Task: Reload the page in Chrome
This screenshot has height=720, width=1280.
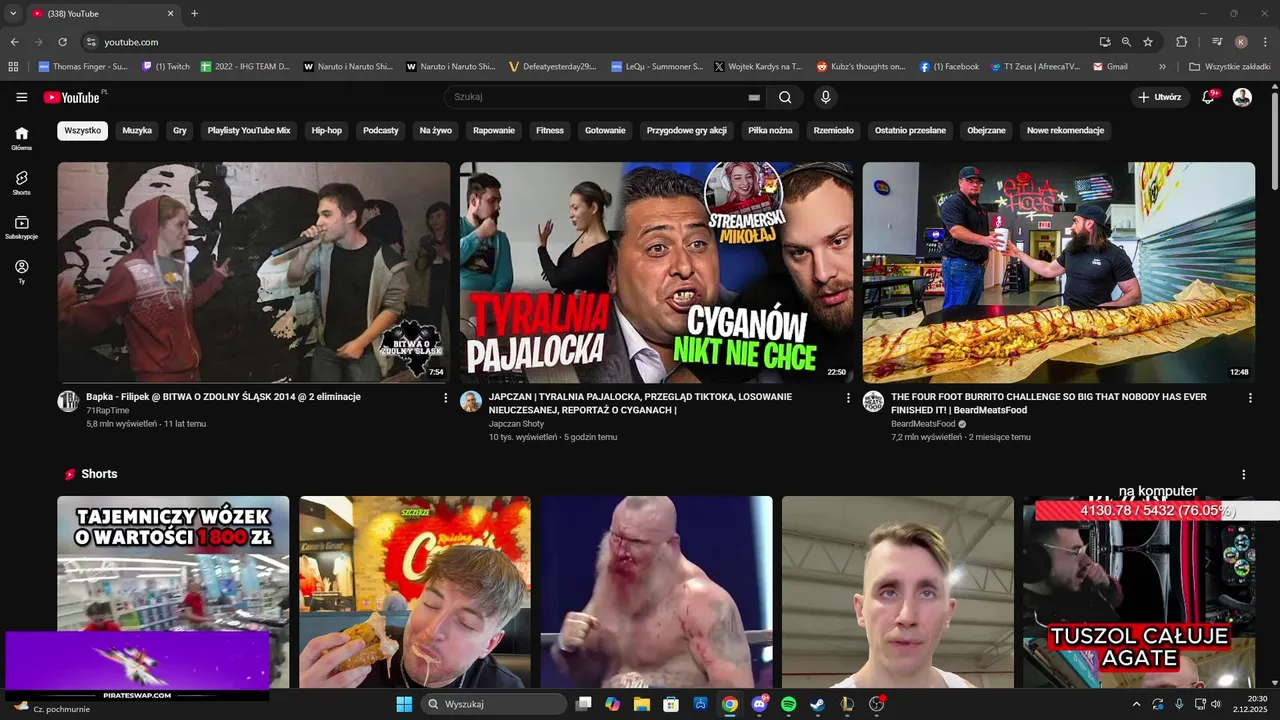Action: (62, 42)
